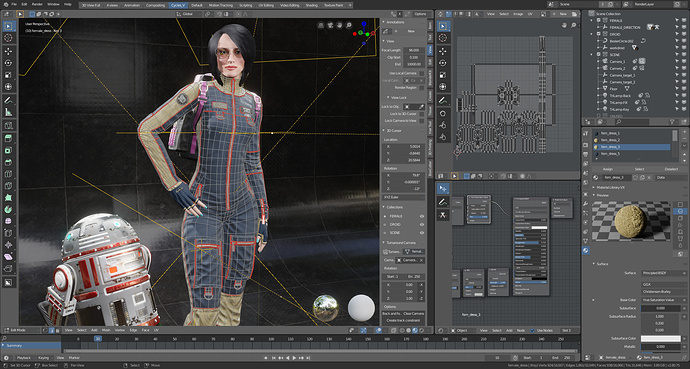The height and width of the screenshot is (369, 690).
Task: Open the Render menu
Action: coord(37,4)
